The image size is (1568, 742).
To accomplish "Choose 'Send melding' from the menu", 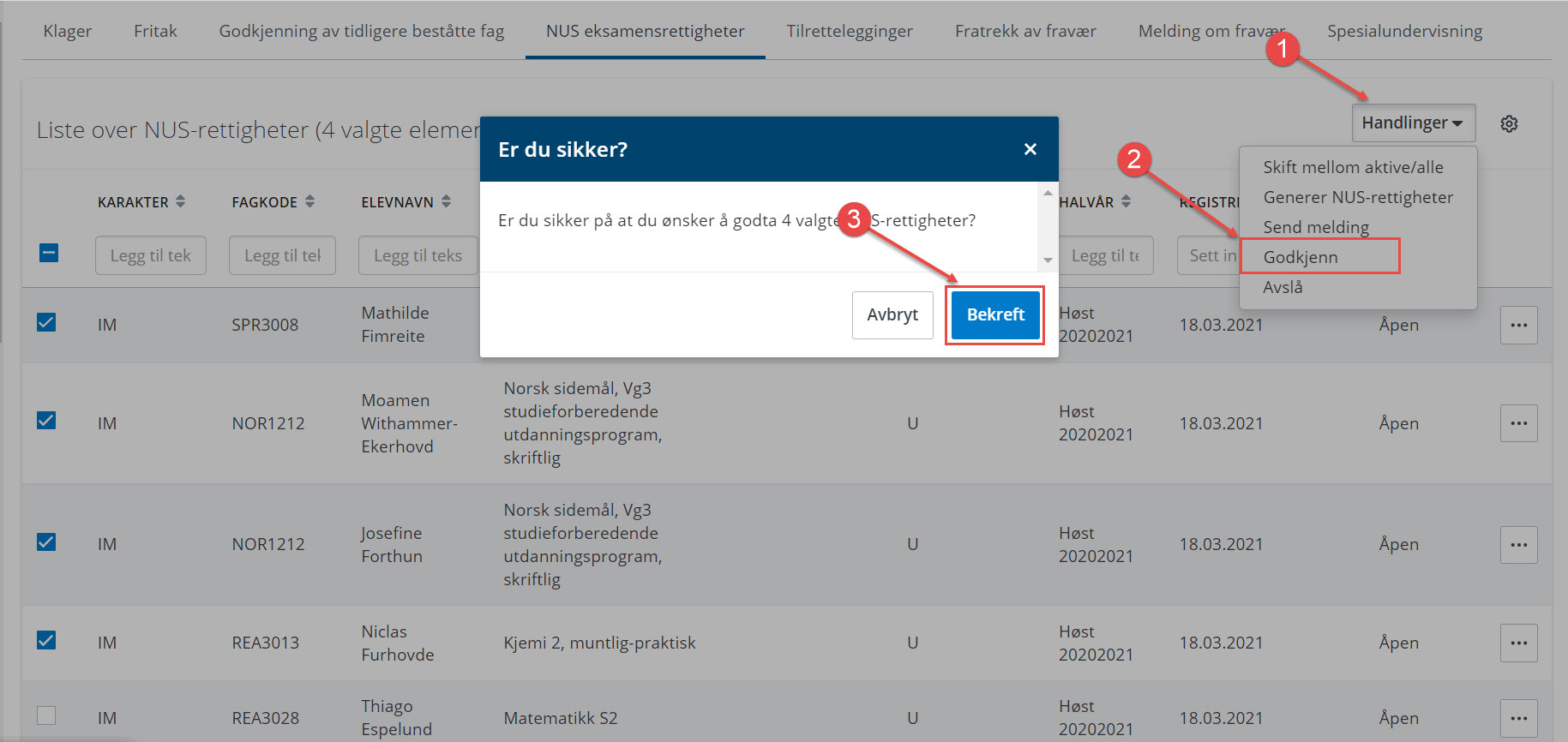I will pyautogui.click(x=1316, y=227).
